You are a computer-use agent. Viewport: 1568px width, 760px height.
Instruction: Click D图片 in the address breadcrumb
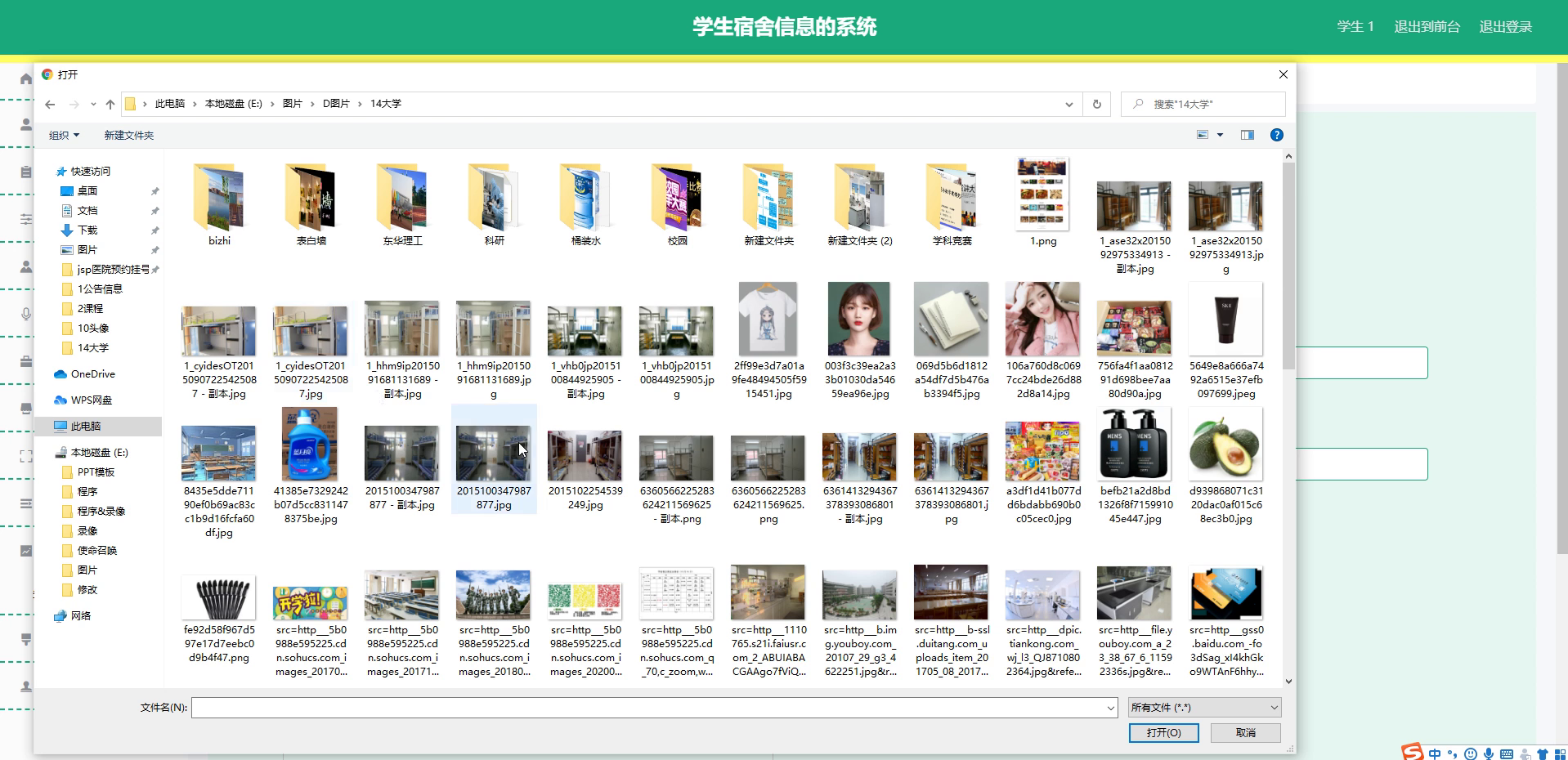336,104
